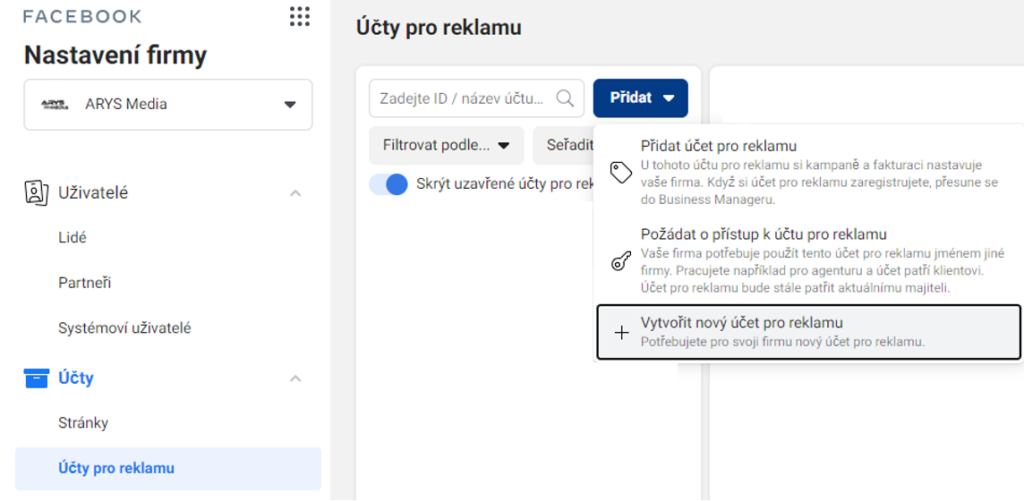The image size is (1024, 501).
Task: Click the ARYS Media logo thumbnail
Action: (54, 105)
